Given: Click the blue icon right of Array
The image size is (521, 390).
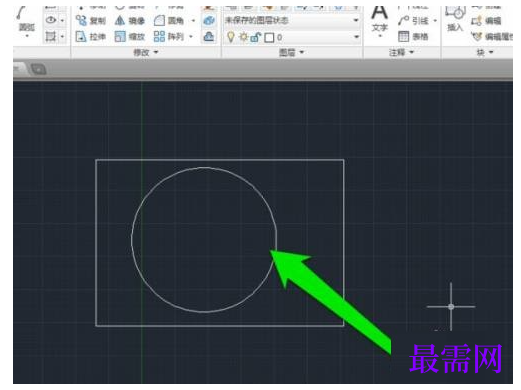Looking at the screenshot, I should click(x=209, y=36).
